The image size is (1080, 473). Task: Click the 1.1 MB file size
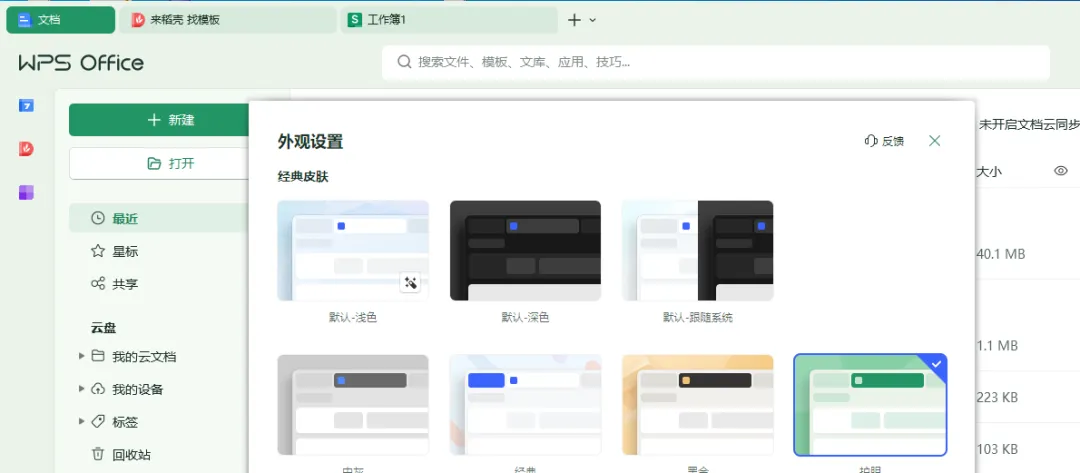point(997,346)
